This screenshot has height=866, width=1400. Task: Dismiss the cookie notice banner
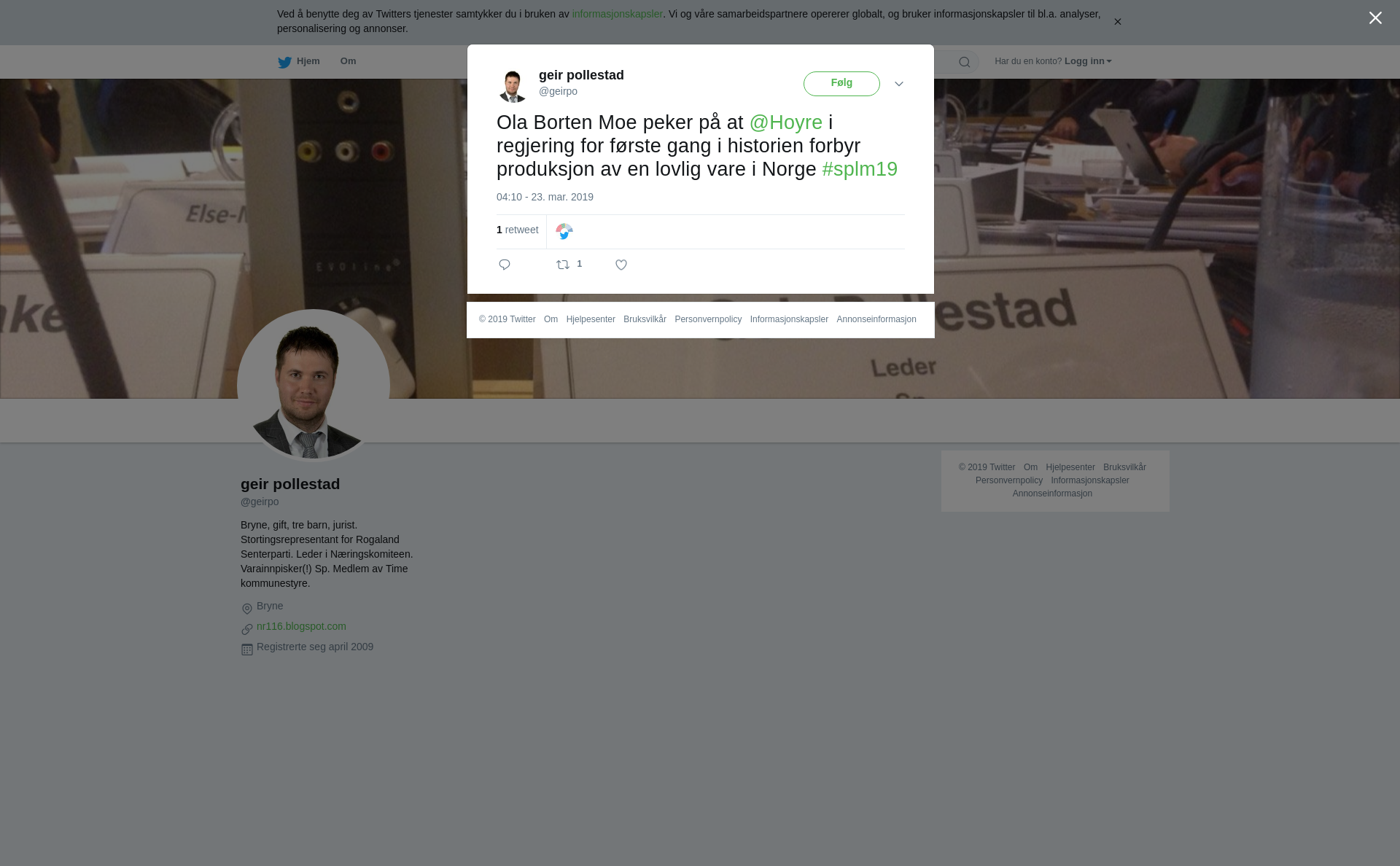point(1117,22)
